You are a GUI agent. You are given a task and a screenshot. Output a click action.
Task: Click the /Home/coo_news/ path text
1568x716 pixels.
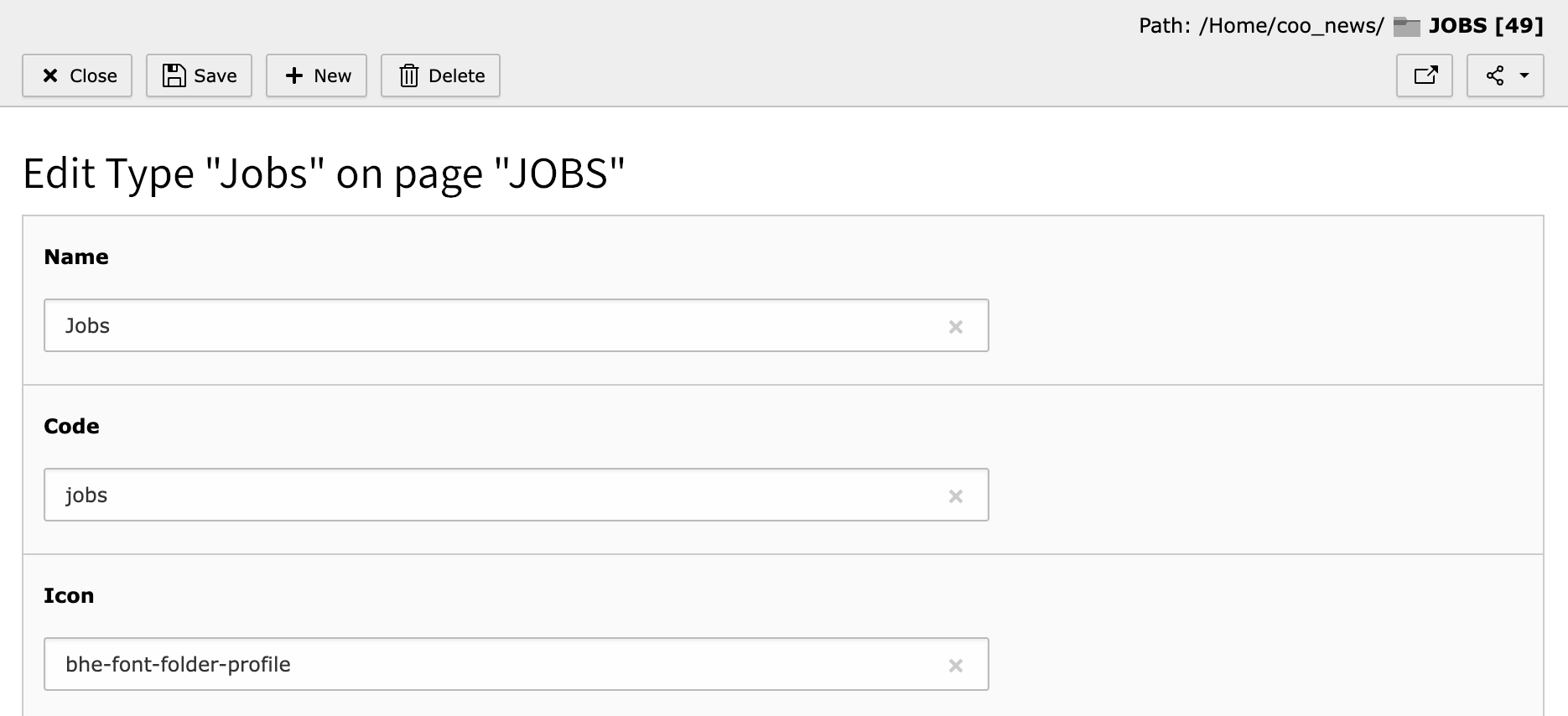click(x=1290, y=26)
